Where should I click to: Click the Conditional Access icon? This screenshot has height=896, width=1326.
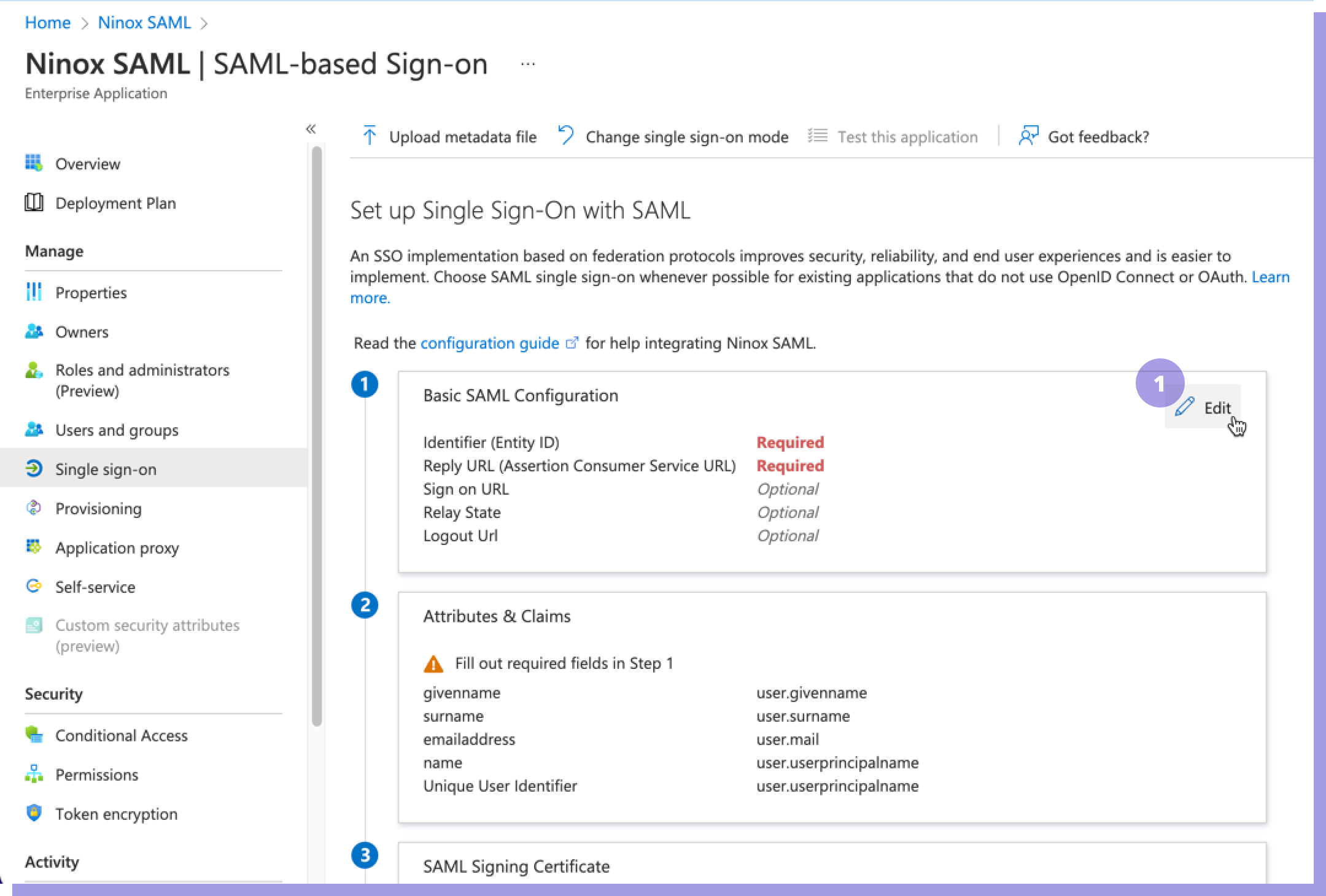34,735
